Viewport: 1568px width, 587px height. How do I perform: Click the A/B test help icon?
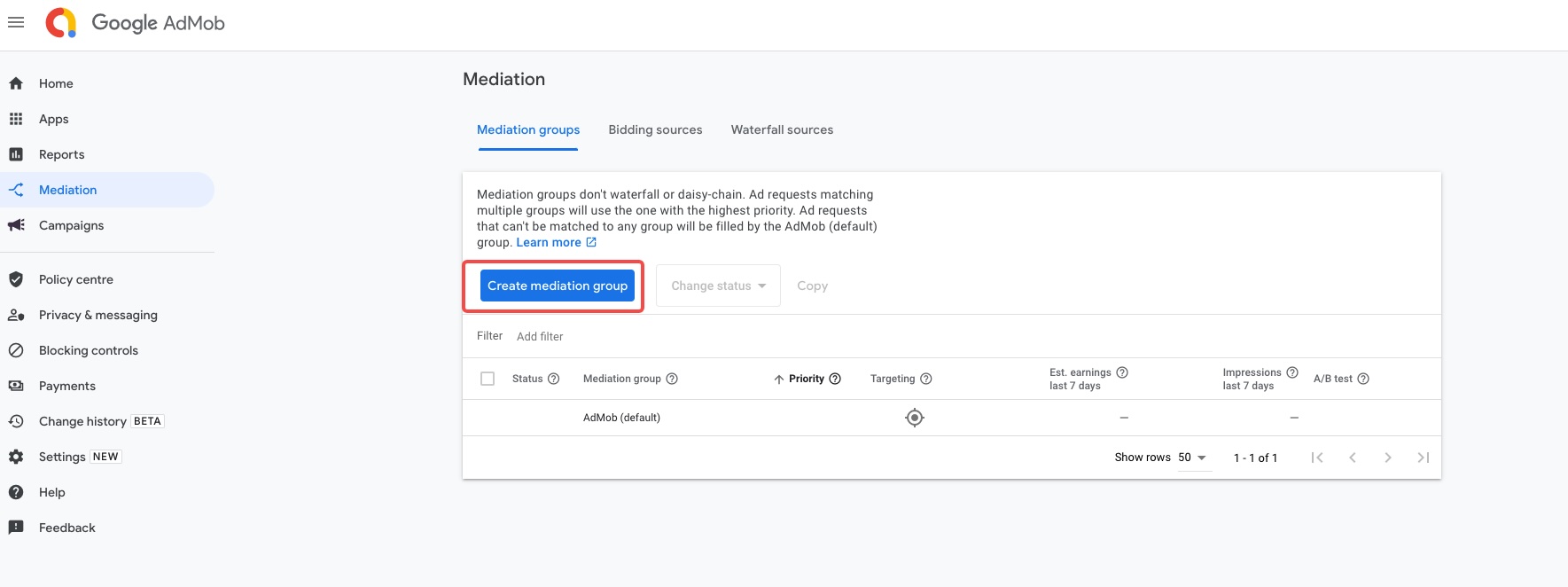click(x=1363, y=379)
